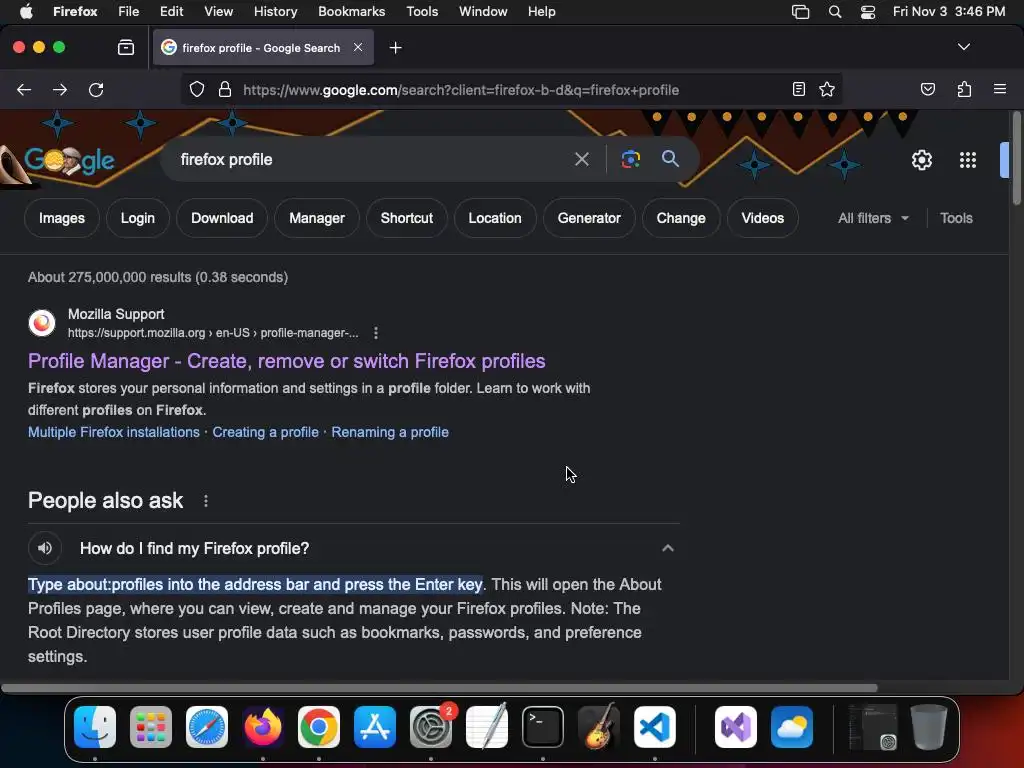Play the audio for Firefox profile answer
Image resolution: width=1024 pixels, height=768 pixels.
[44, 548]
